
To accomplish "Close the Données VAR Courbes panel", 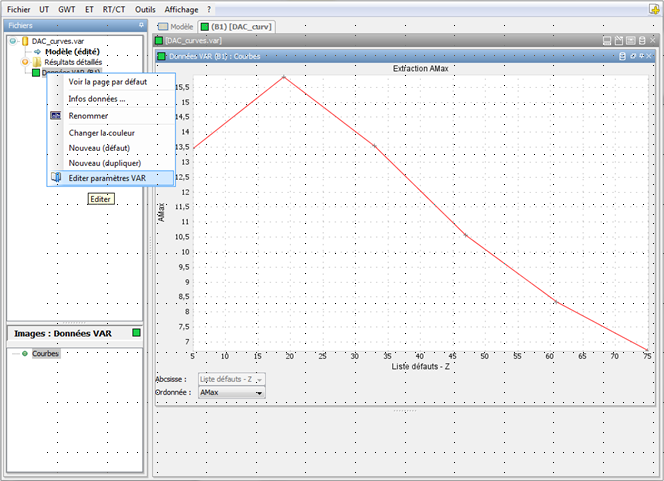I will 649,56.
